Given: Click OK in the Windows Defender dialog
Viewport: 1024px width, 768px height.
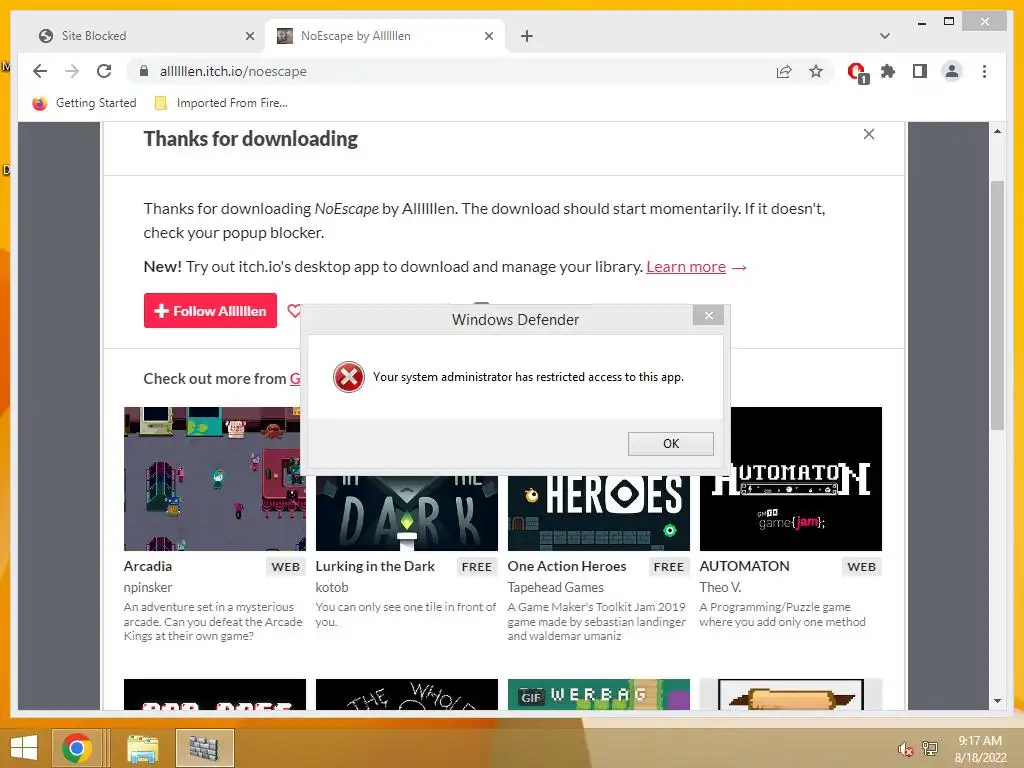Looking at the screenshot, I should (671, 443).
